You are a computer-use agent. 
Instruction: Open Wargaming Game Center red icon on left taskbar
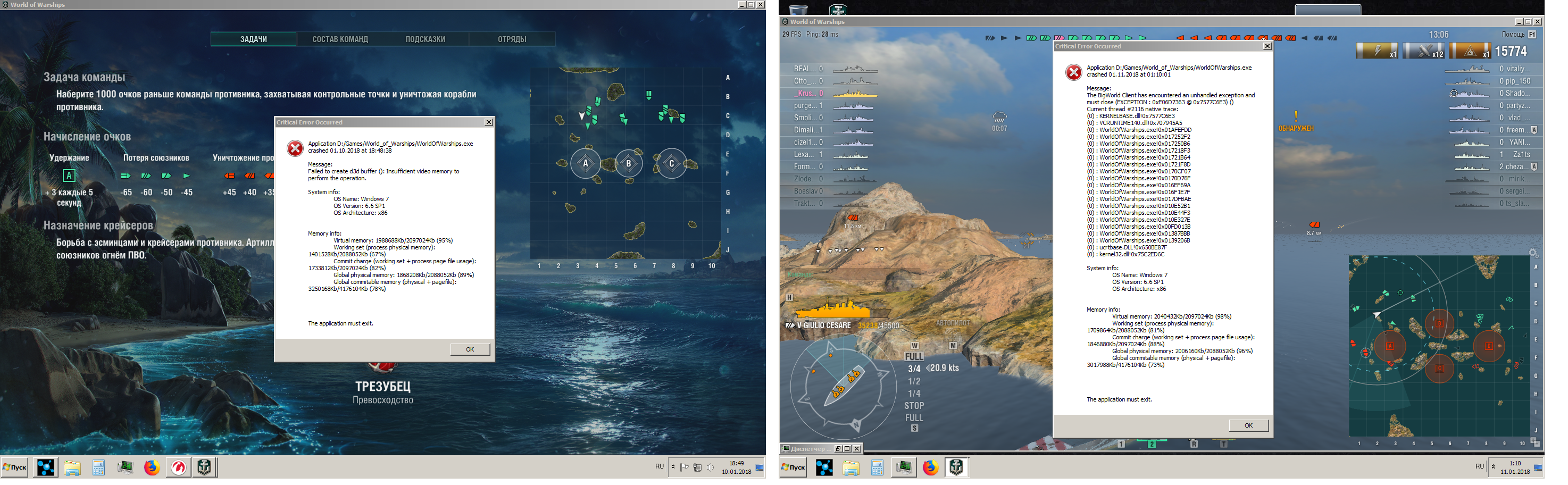(178, 467)
